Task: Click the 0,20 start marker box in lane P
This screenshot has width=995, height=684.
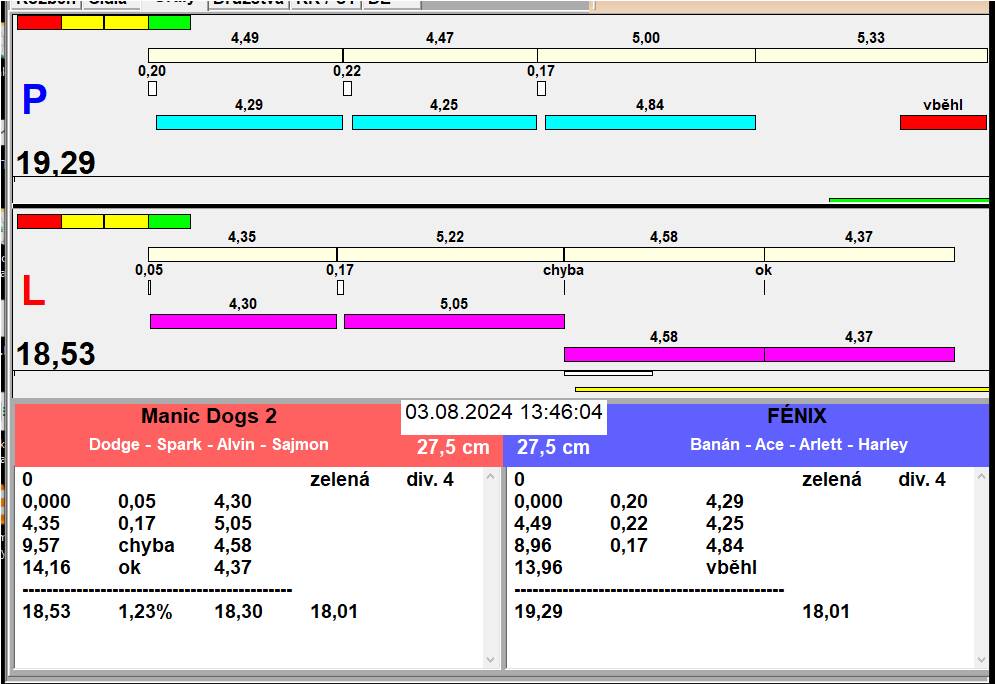Action: [x=152, y=88]
